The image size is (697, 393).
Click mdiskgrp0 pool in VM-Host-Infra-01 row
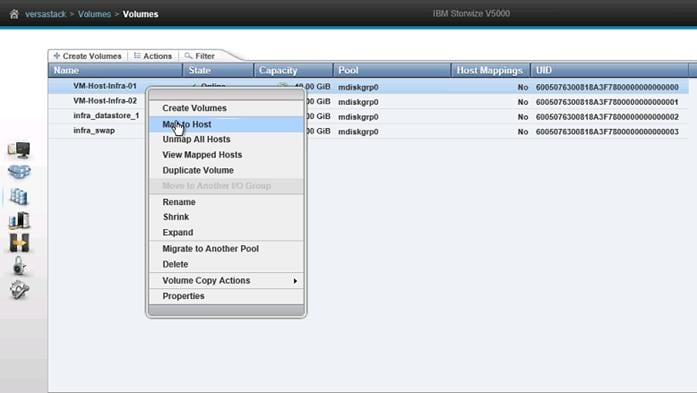pyautogui.click(x=358, y=87)
